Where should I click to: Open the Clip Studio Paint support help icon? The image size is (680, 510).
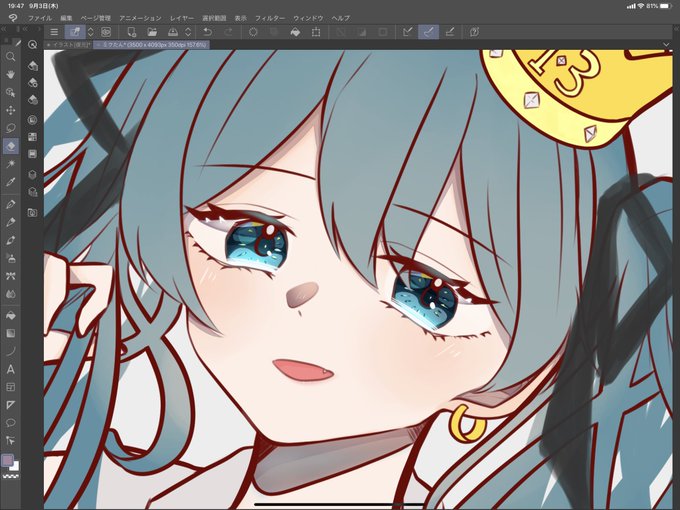(474, 32)
